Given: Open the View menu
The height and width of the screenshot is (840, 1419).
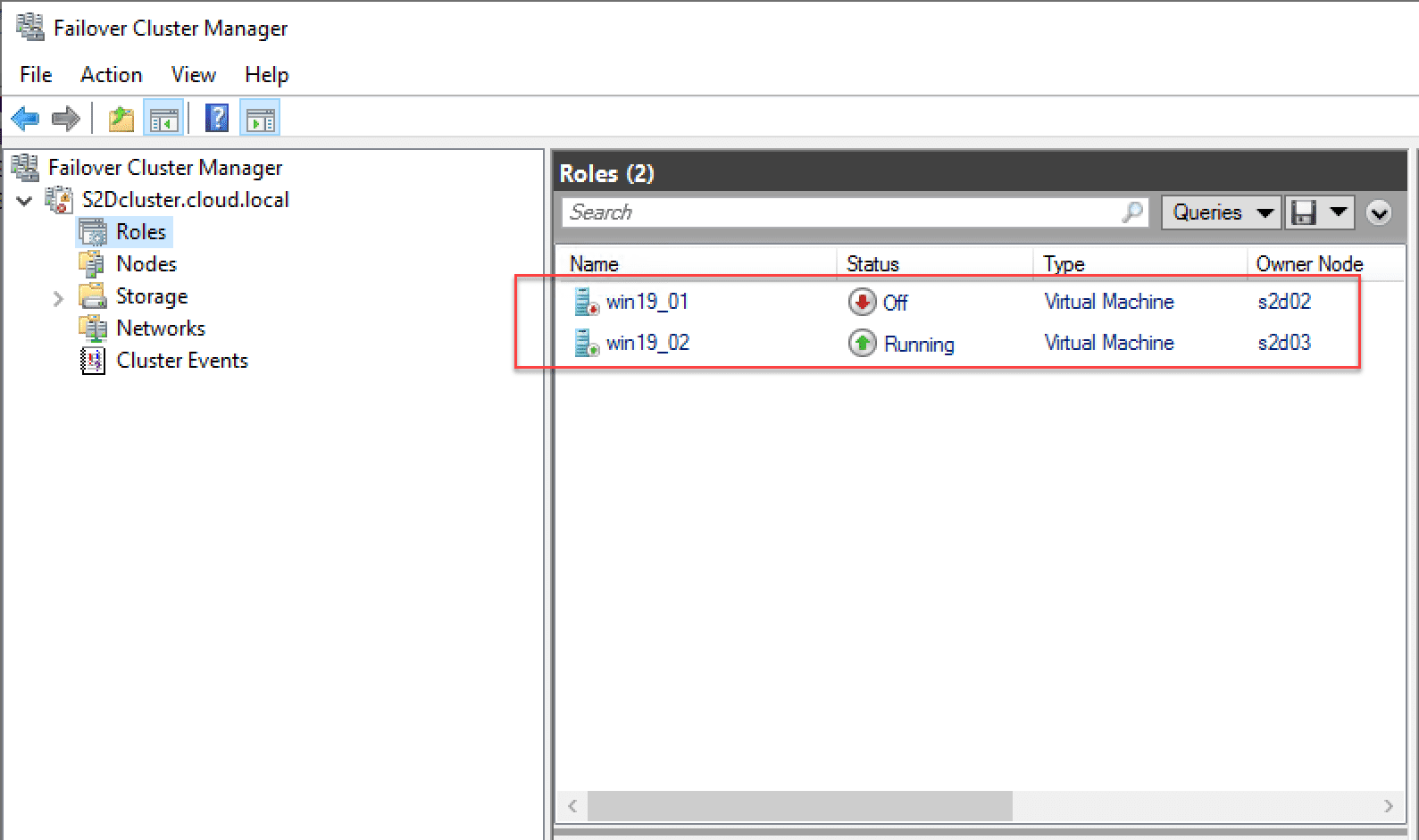Looking at the screenshot, I should pyautogui.click(x=194, y=75).
